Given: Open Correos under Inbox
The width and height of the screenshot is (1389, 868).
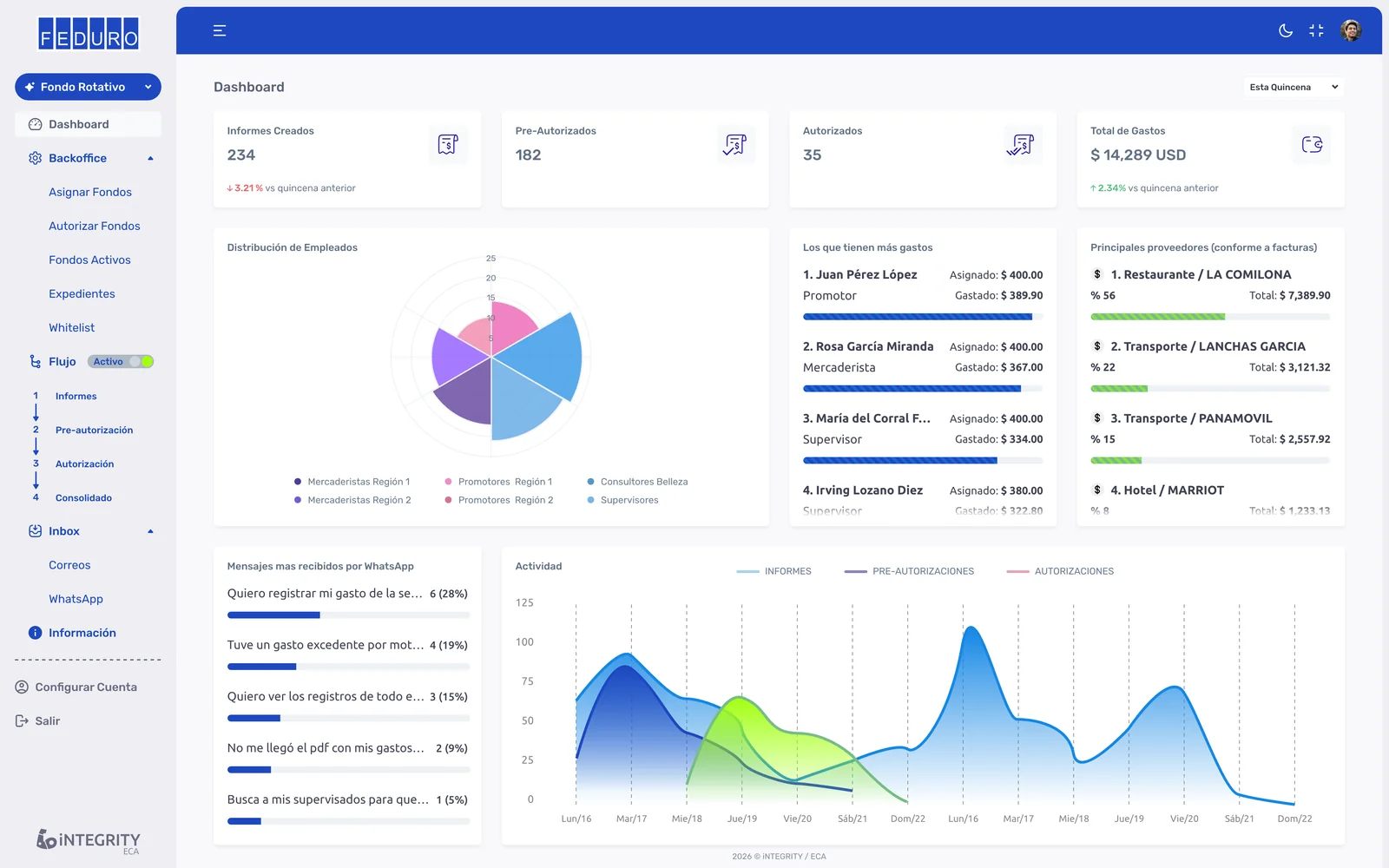Looking at the screenshot, I should 69,565.
